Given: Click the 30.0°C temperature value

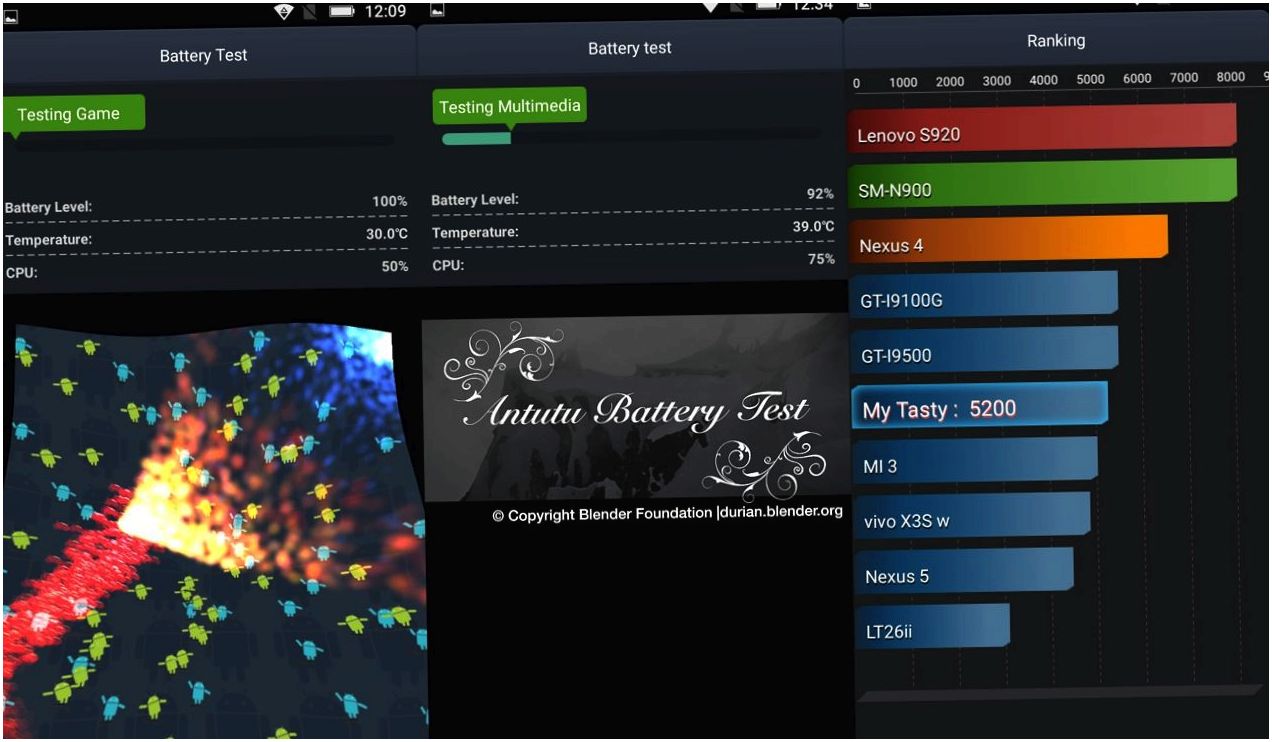Looking at the screenshot, I should coord(387,234).
